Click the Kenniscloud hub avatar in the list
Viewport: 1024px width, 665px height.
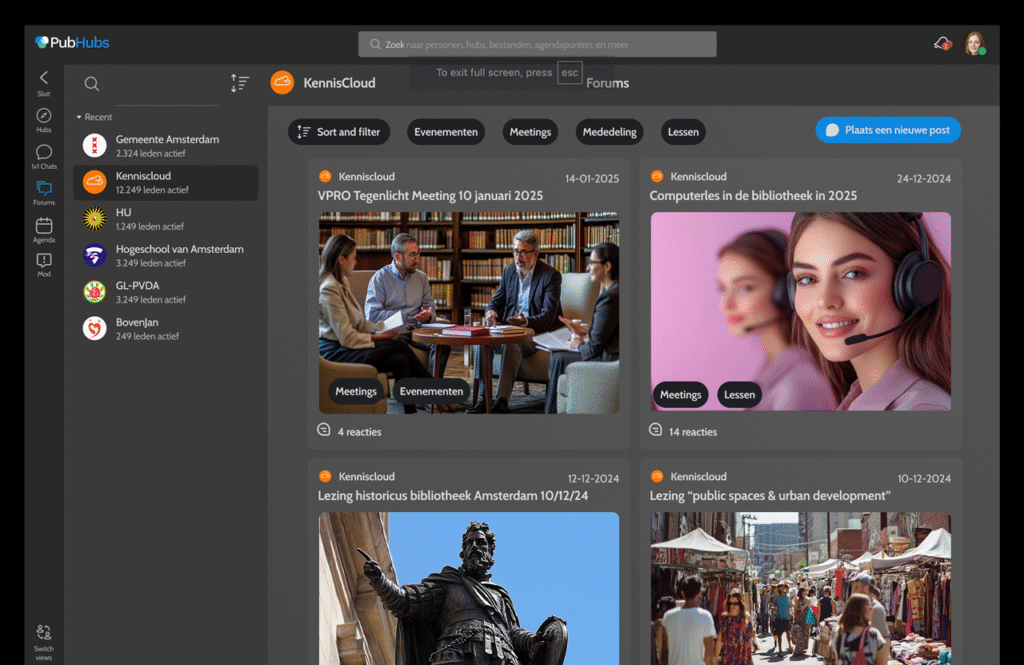click(95, 182)
